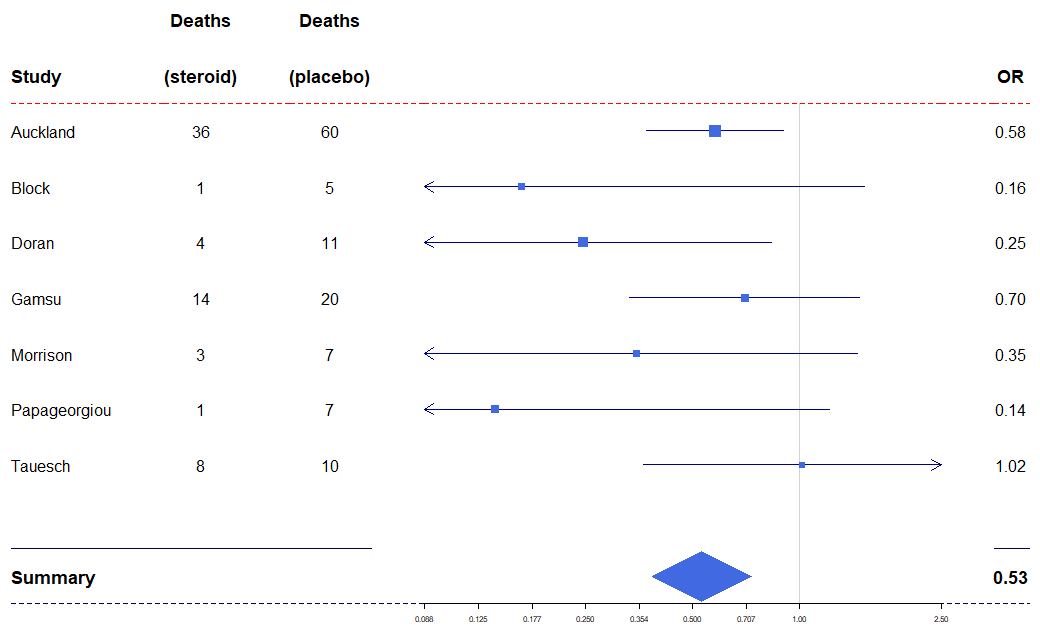Screen dimensions: 1040x638
Task: Click the right arrowhead on Tauesch's interval
Action: 937,465
